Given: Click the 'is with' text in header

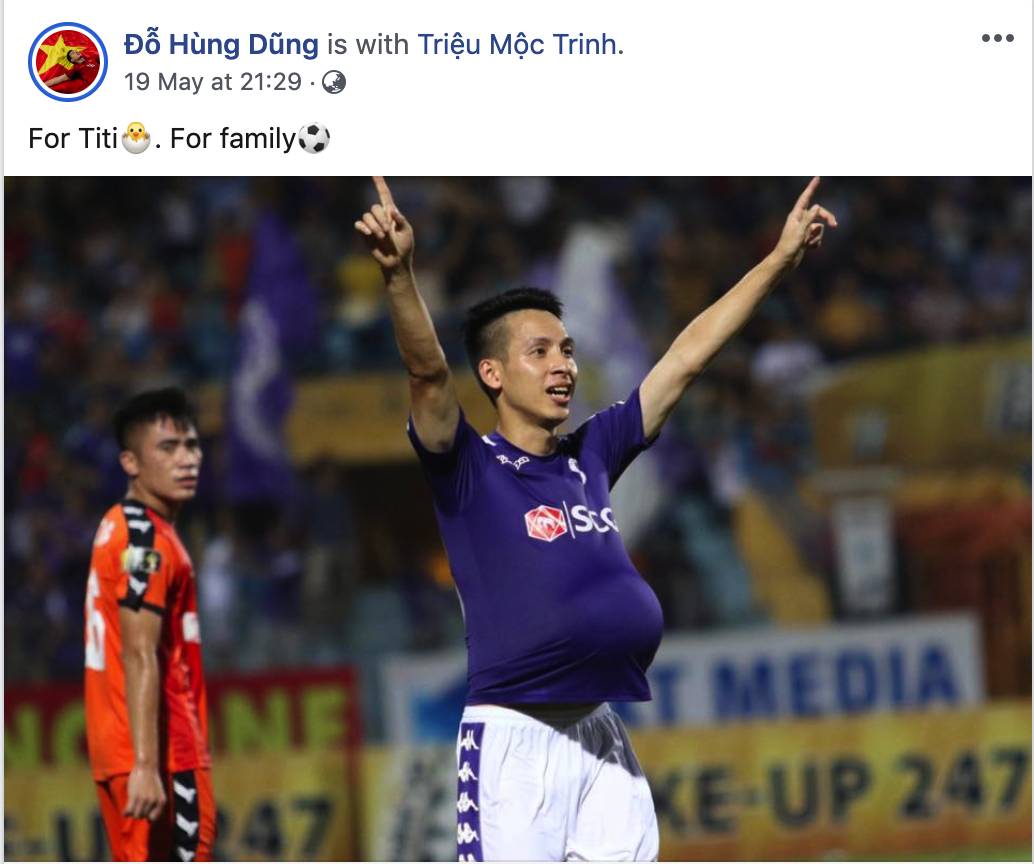Looking at the screenshot, I should pyautogui.click(x=368, y=45).
